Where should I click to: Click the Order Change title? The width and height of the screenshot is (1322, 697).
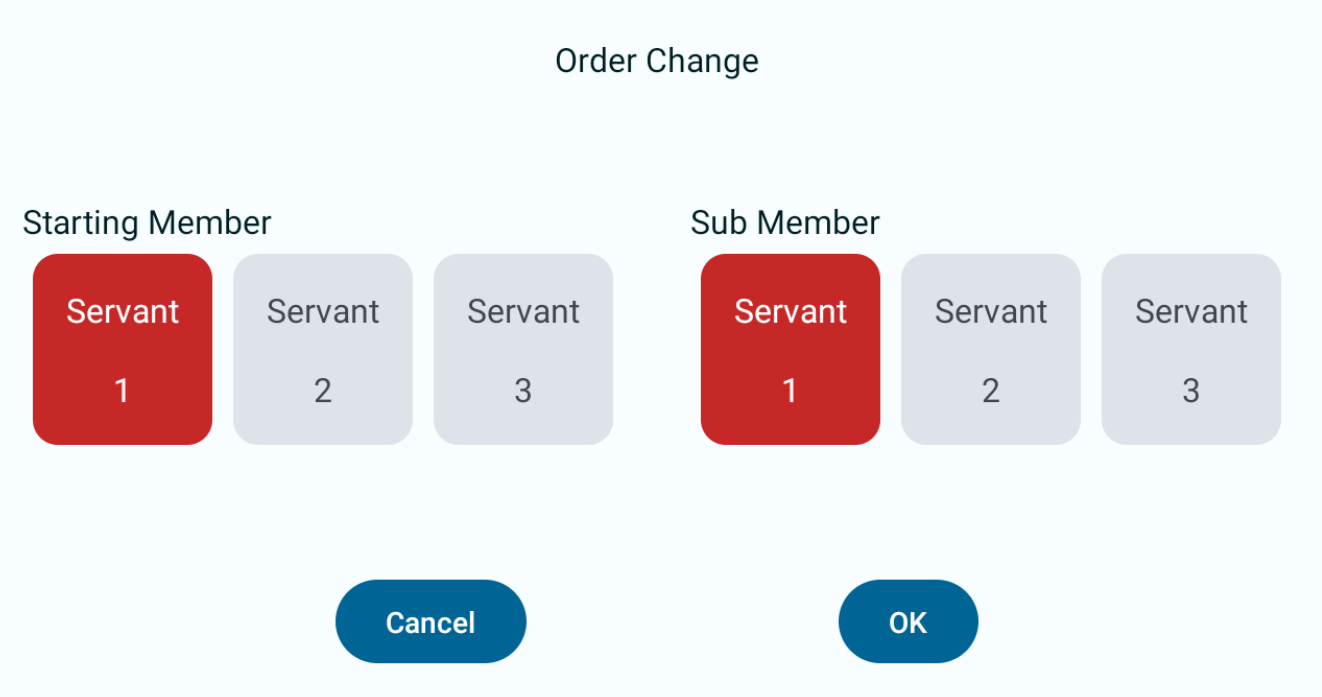[x=656, y=61]
